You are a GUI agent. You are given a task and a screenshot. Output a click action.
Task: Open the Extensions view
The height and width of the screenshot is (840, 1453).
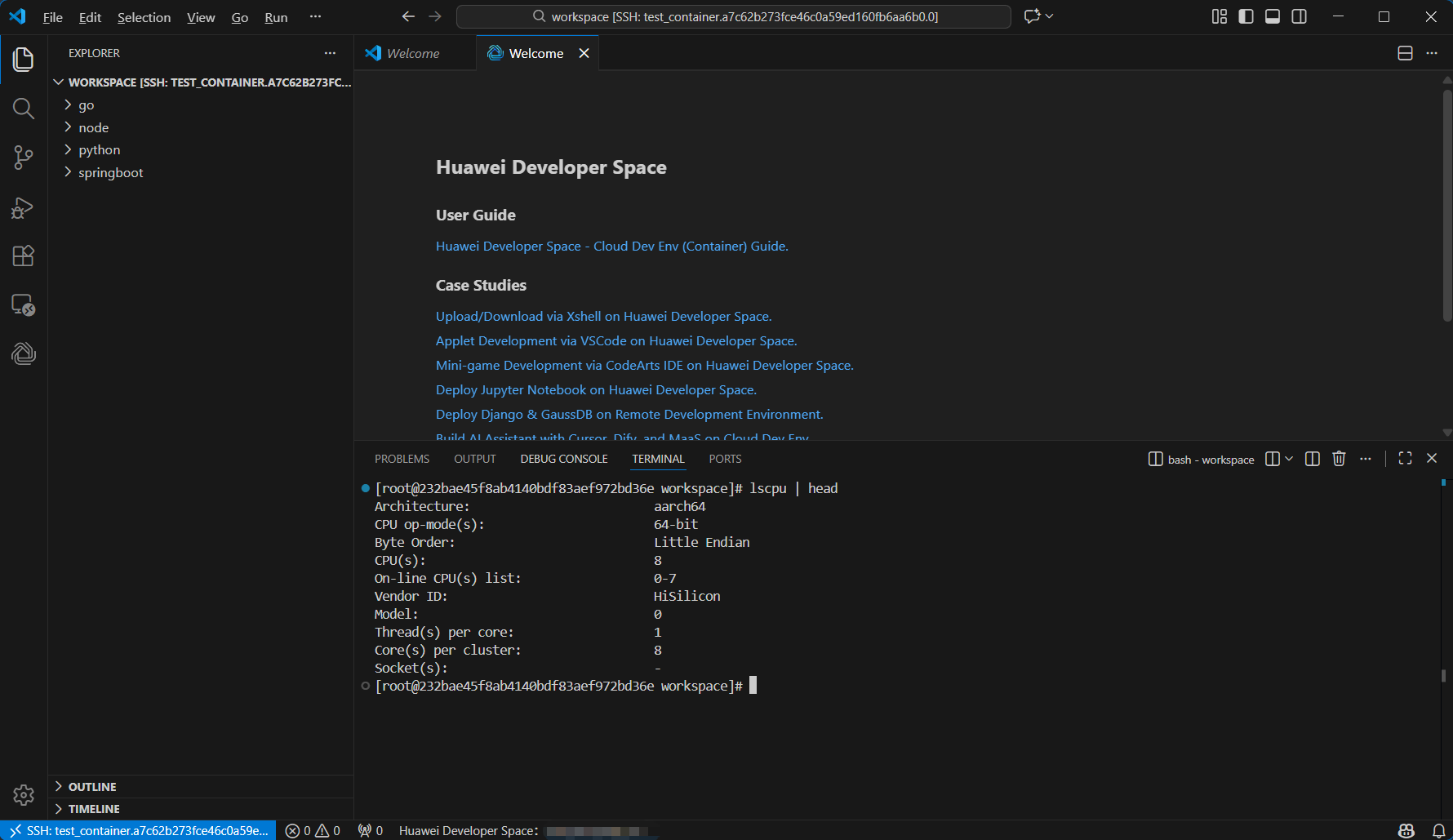click(24, 256)
